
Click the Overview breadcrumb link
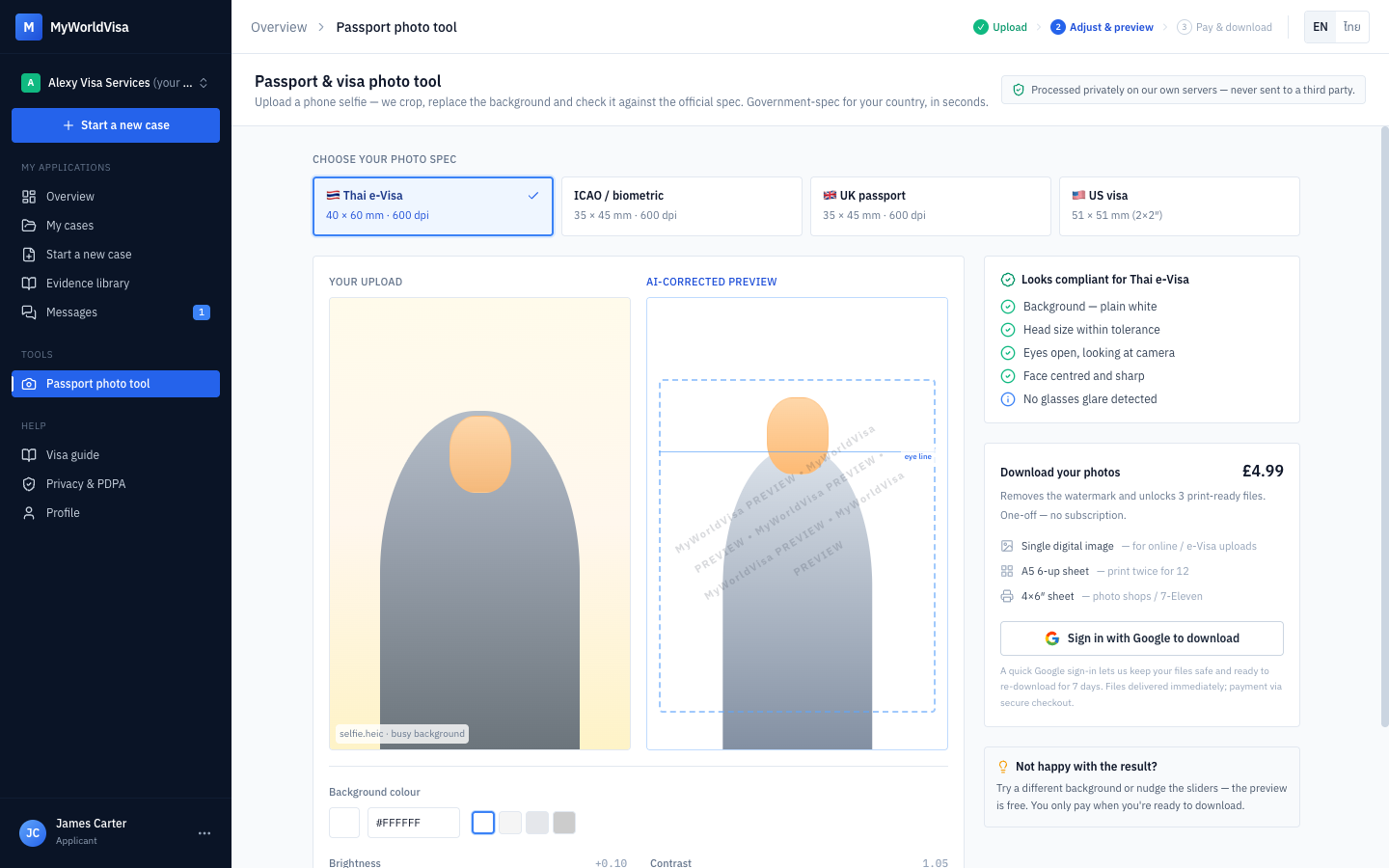[279, 27]
